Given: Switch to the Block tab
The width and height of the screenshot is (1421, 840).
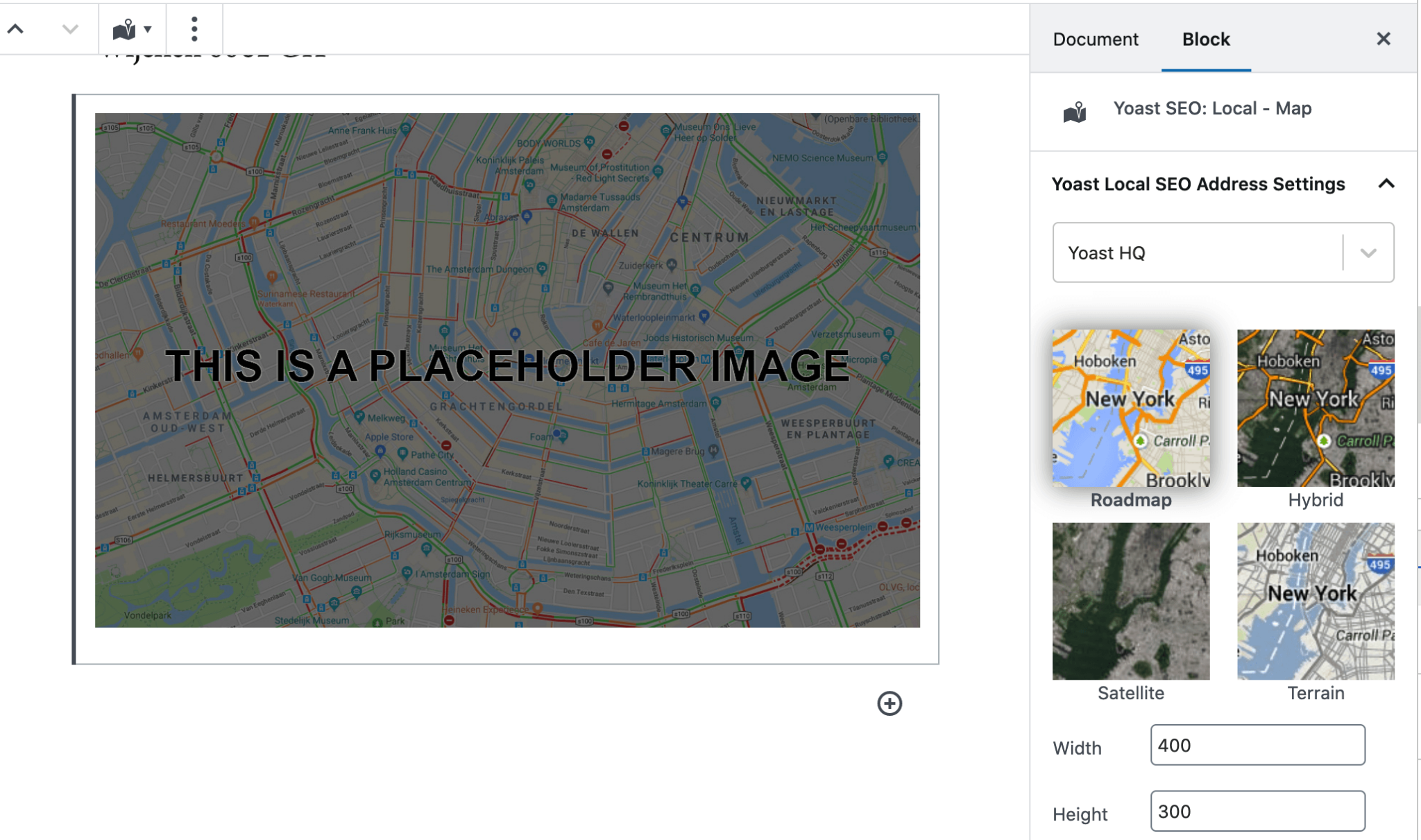Looking at the screenshot, I should 1205,39.
